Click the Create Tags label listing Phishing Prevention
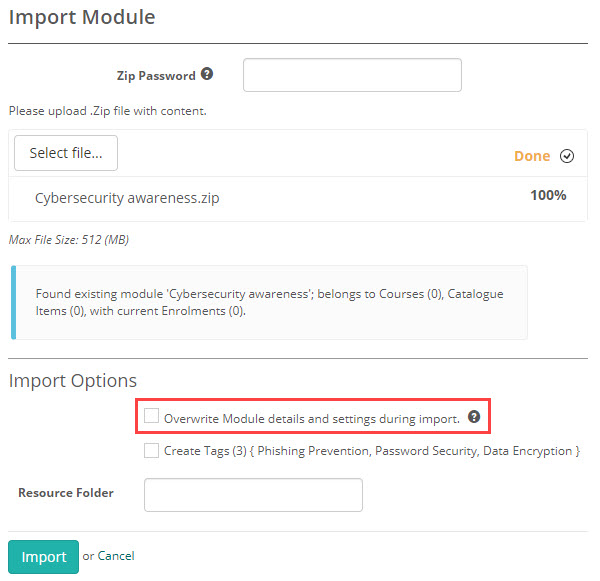Viewport: 600px width, 581px height. tap(371, 452)
